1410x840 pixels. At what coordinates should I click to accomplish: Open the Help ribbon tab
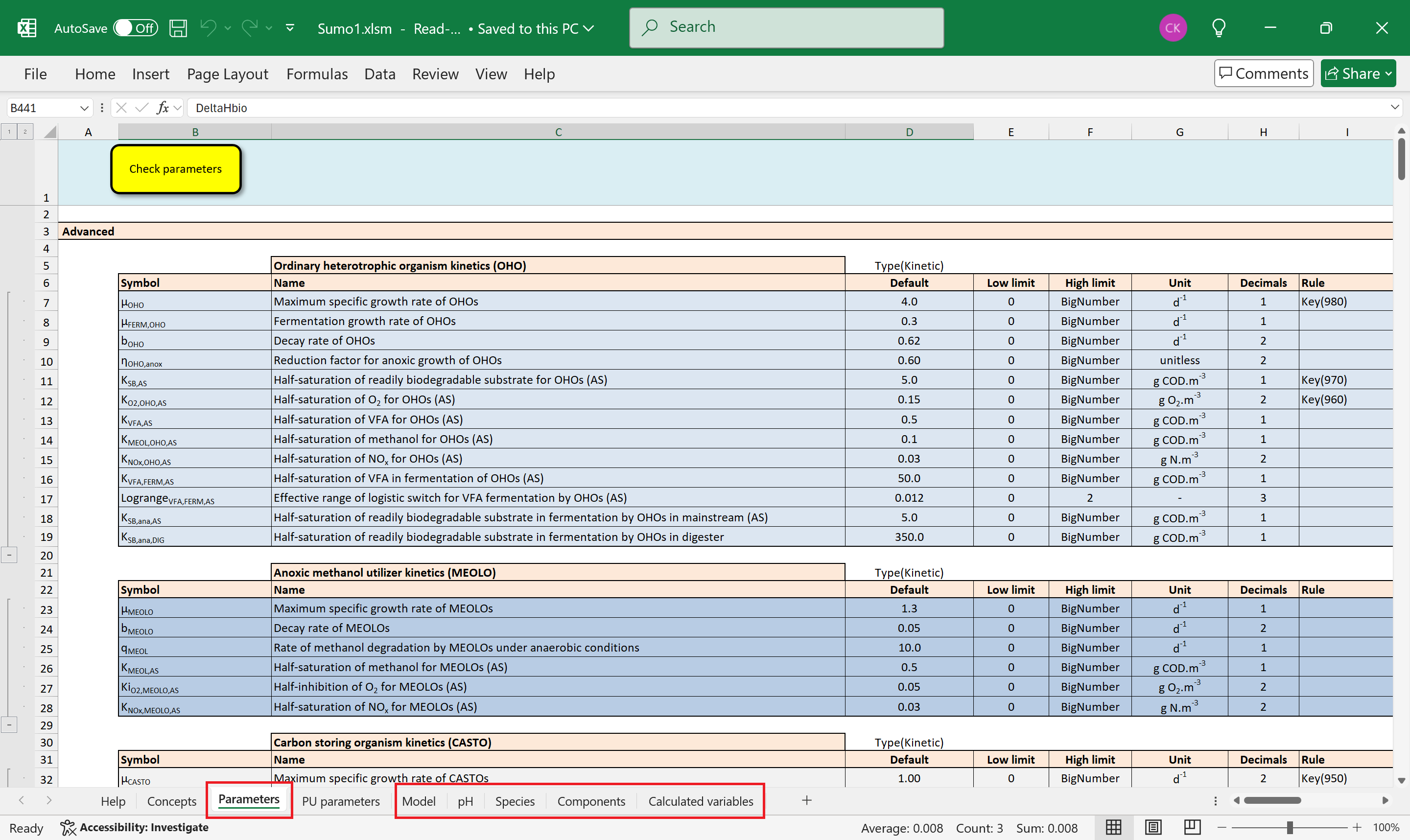539,73
